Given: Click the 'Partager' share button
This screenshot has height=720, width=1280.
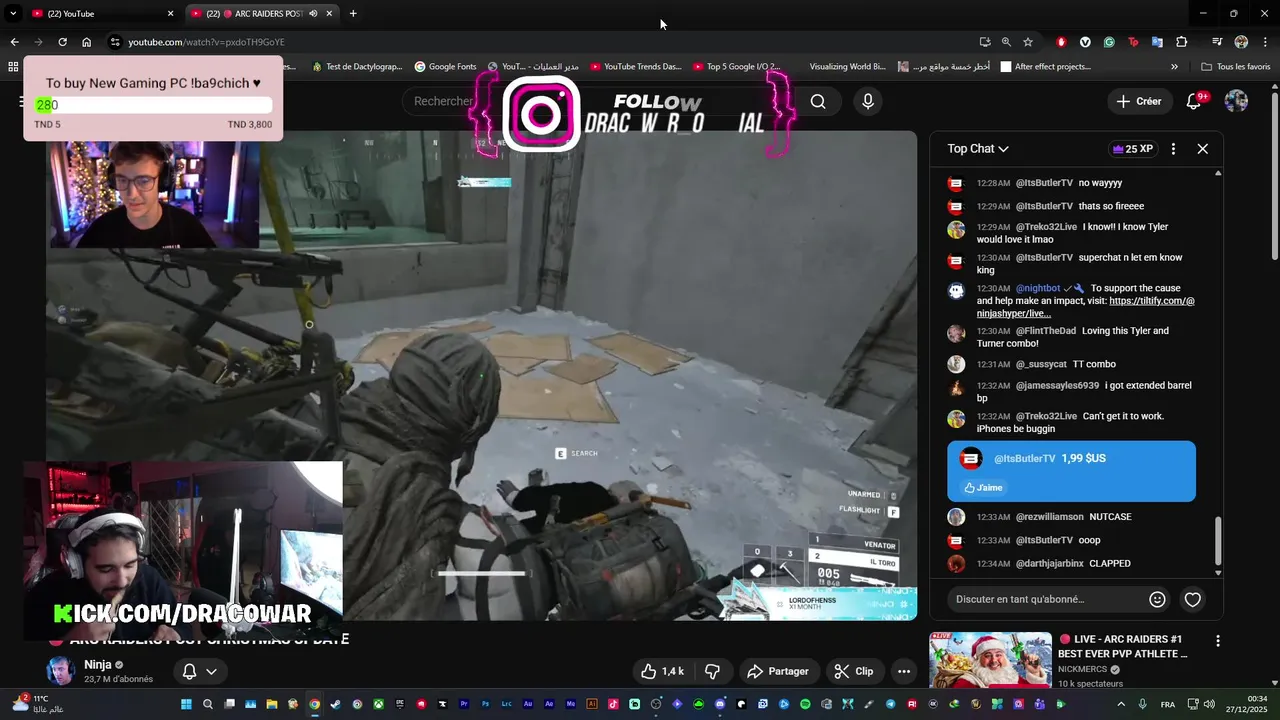Looking at the screenshot, I should (778, 671).
